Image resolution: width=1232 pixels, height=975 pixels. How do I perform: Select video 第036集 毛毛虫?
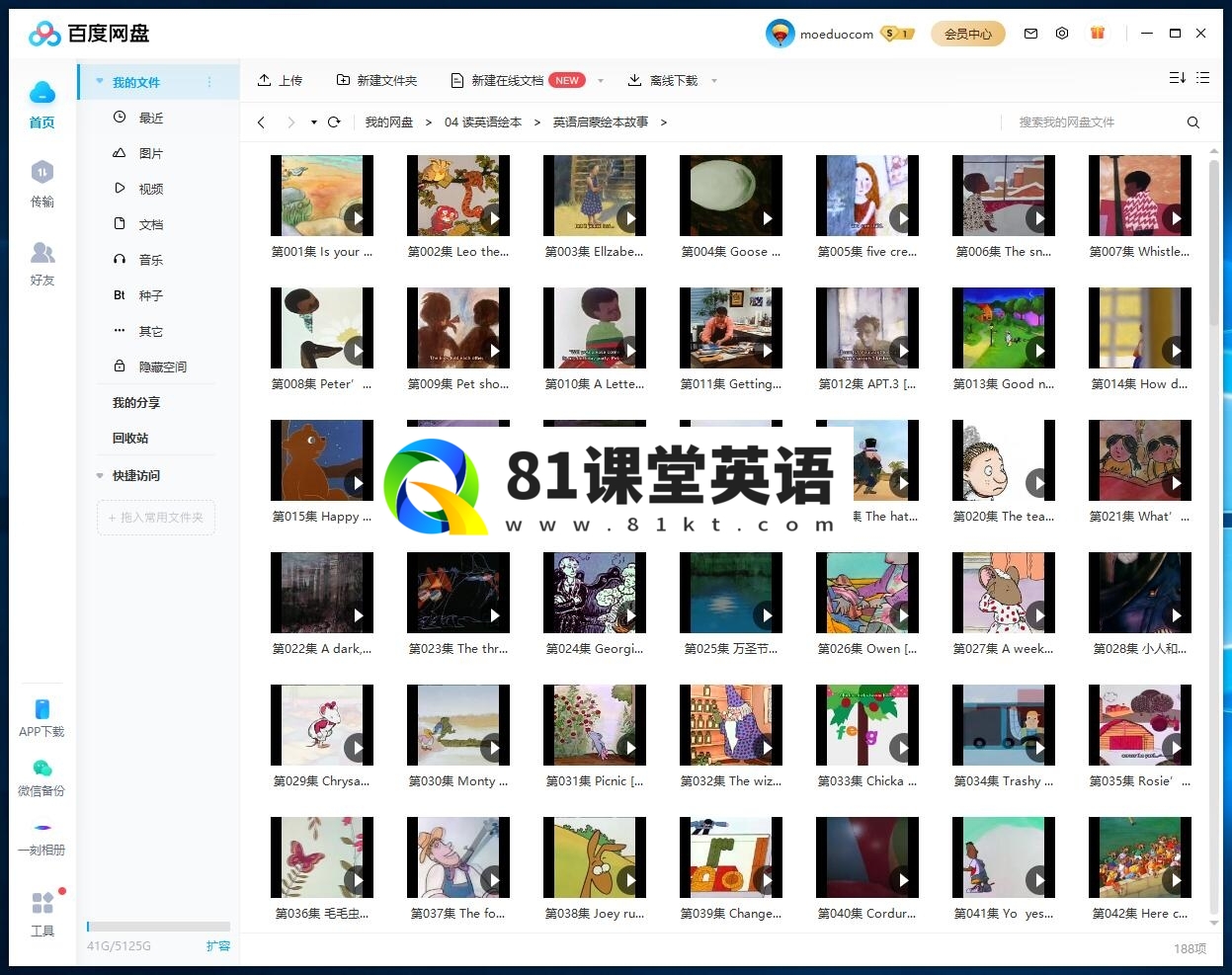click(322, 869)
